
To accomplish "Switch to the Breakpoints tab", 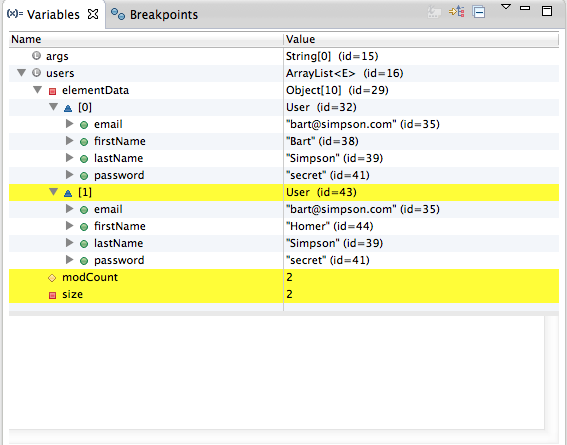I will tap(154, 14).
